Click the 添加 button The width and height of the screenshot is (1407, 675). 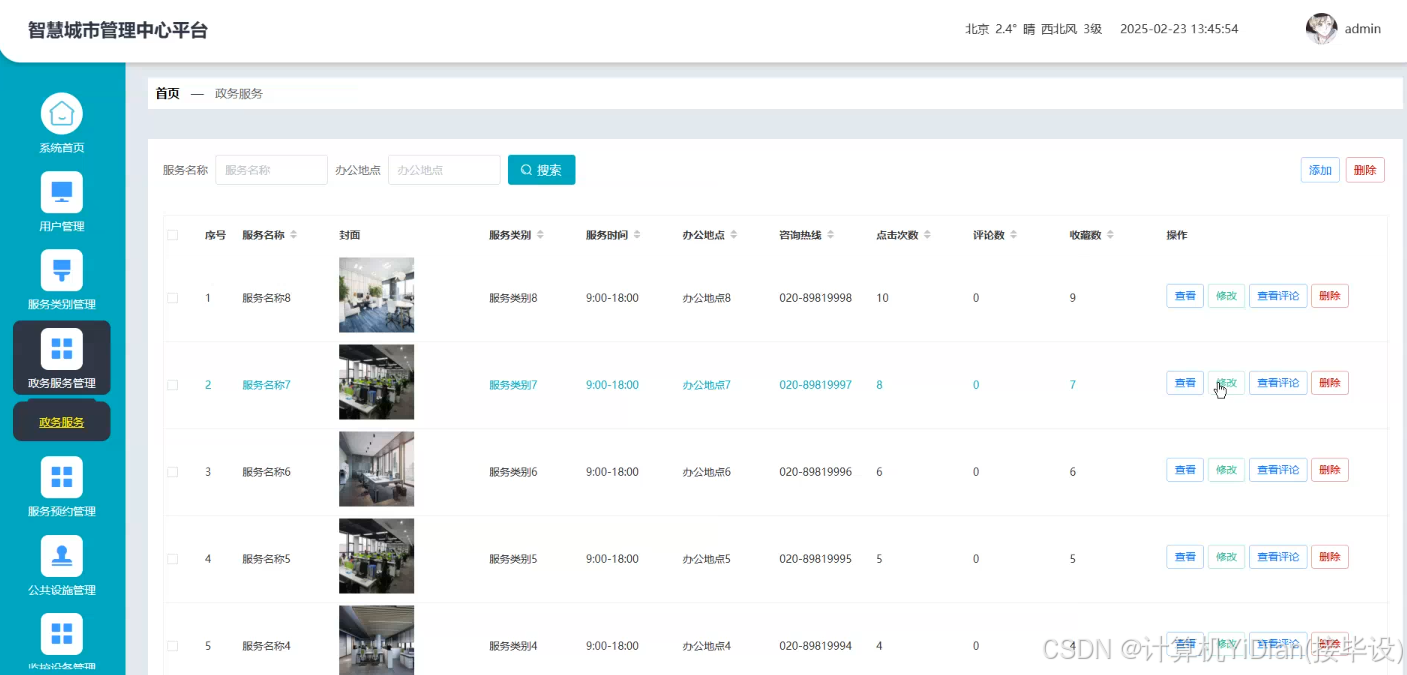point(1320,170)
